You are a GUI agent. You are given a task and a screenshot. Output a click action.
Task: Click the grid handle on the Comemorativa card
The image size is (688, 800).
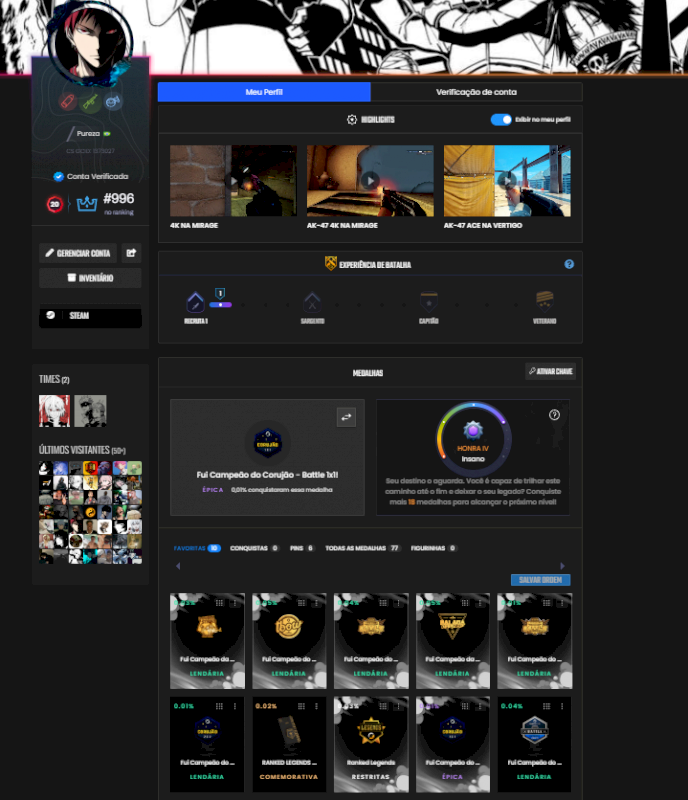coord(301,706)
